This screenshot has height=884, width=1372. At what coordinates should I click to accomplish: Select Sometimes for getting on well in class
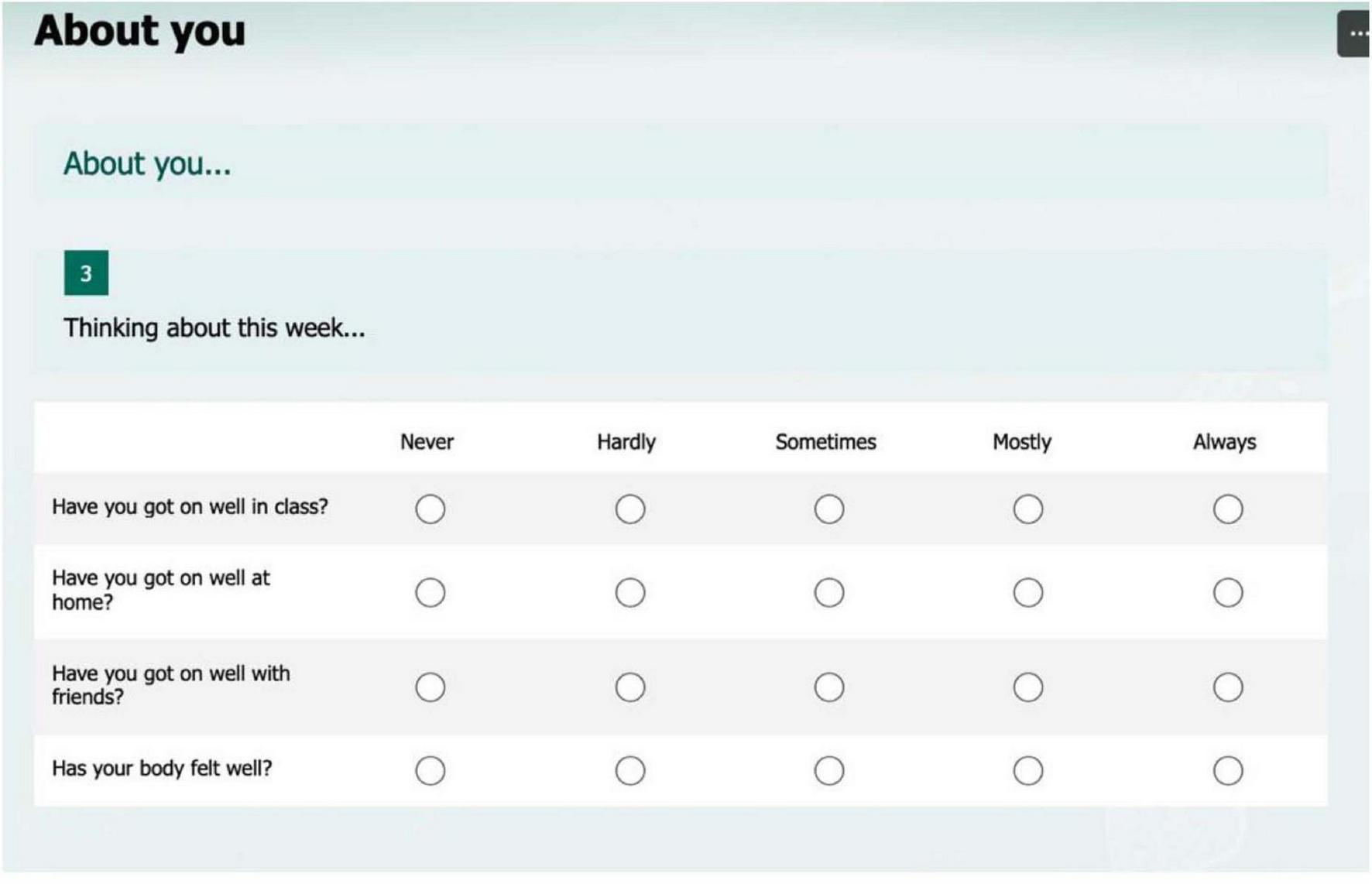[829, 509]
